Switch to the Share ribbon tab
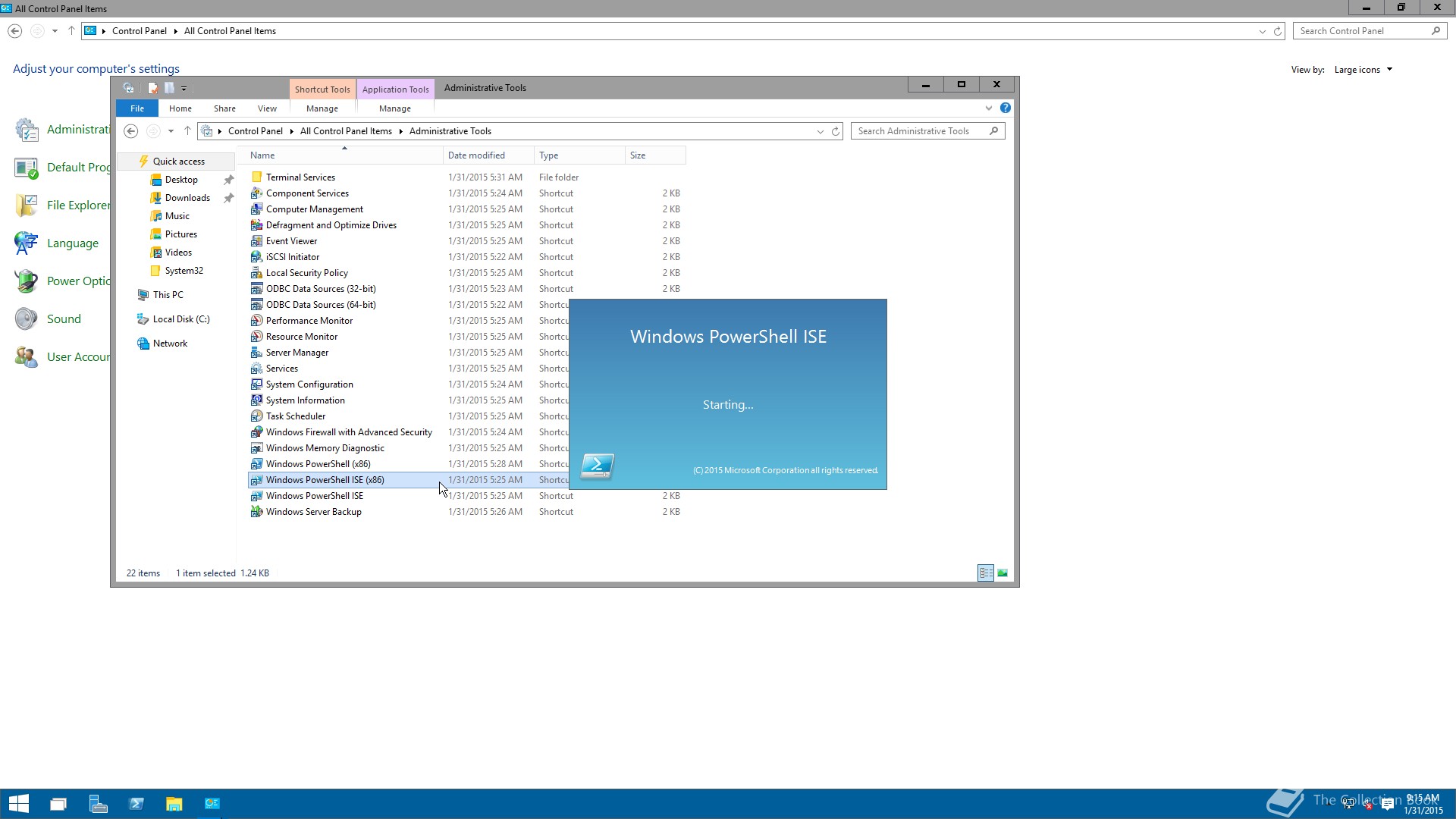This screenshot has width=1456, height=819. pyautogui.click(x=224, y=108)
